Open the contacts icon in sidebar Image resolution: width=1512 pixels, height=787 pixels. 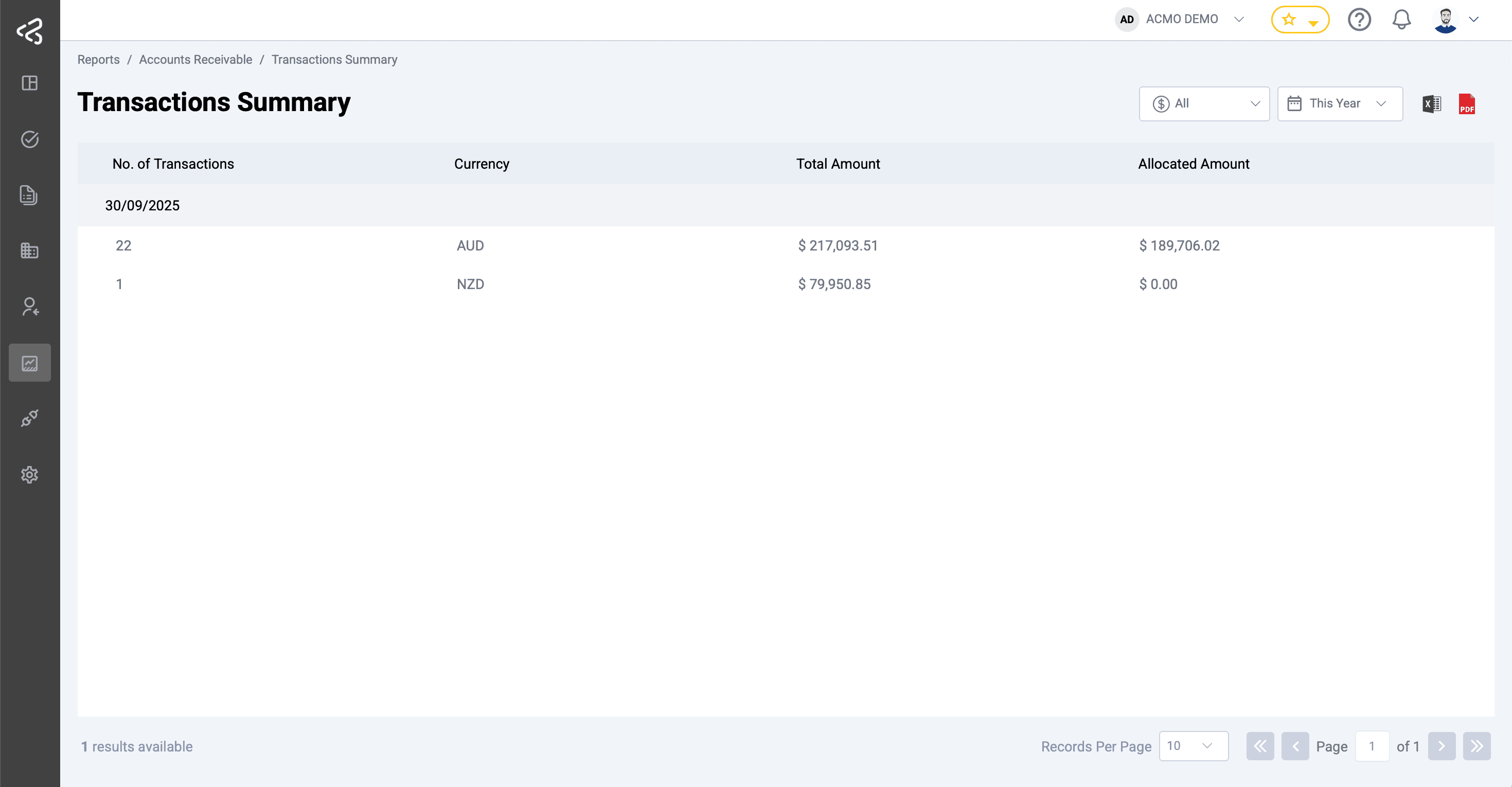tap(29, 307)
